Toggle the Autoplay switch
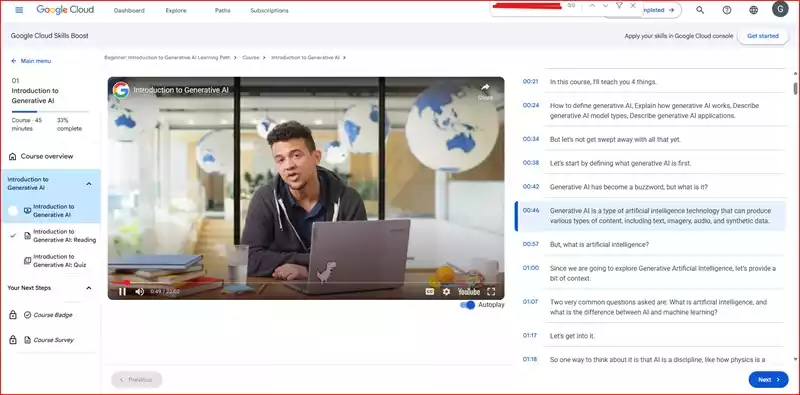This screenshot has width=800, height=395. 467,305
